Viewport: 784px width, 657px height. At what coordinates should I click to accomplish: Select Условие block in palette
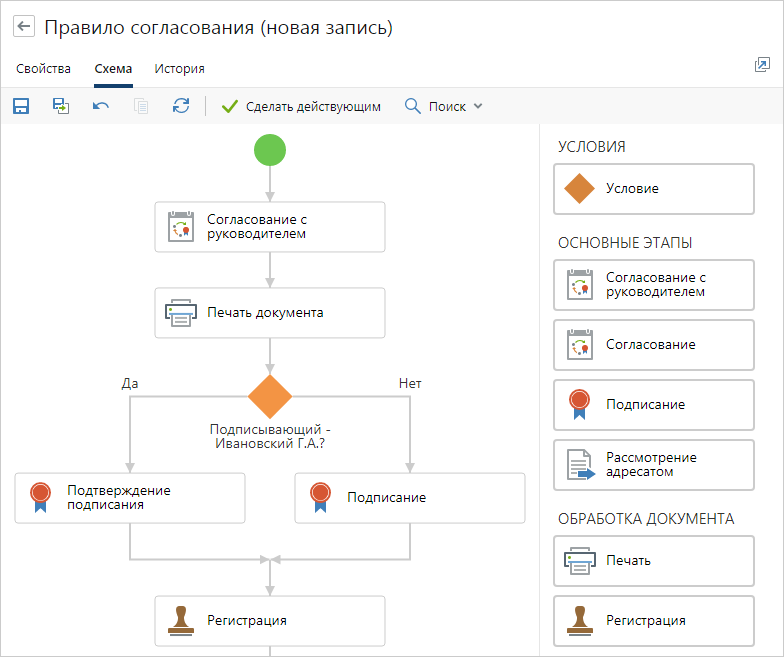(x=653, y=189)
